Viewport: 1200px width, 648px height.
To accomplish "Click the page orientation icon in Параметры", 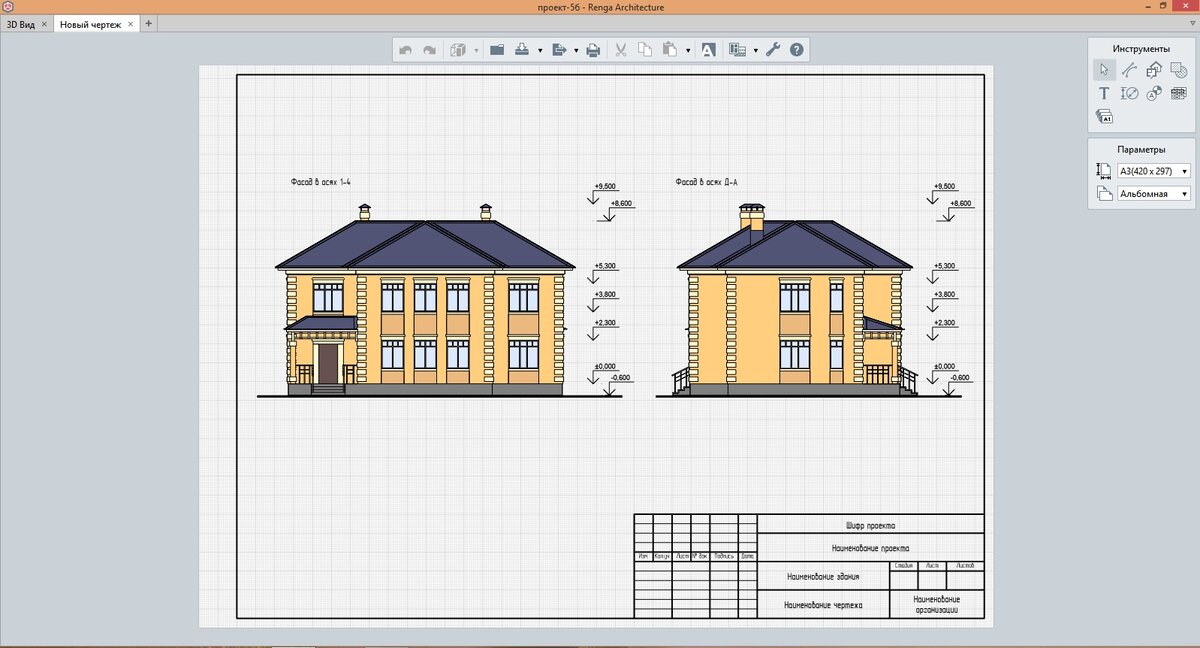I will pos(1104,194).
